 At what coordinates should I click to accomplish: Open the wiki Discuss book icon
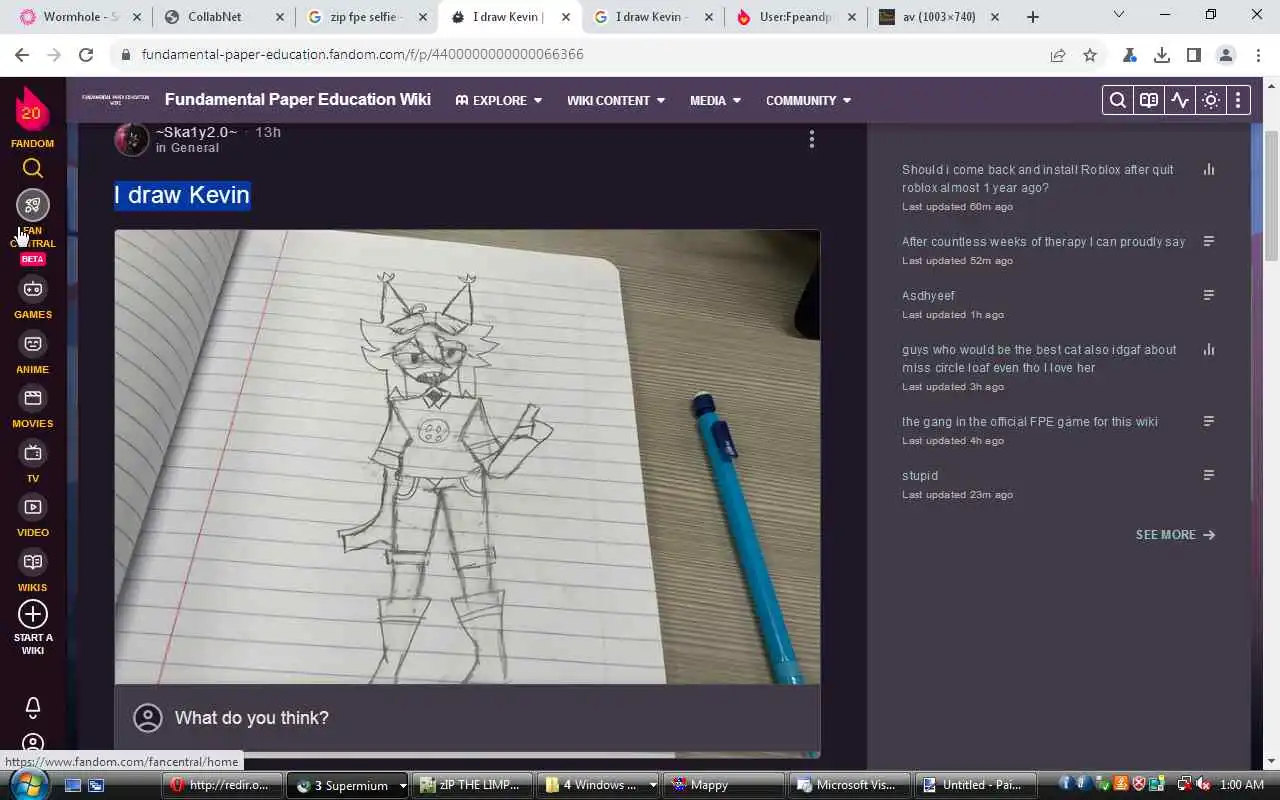[1149, 100]
